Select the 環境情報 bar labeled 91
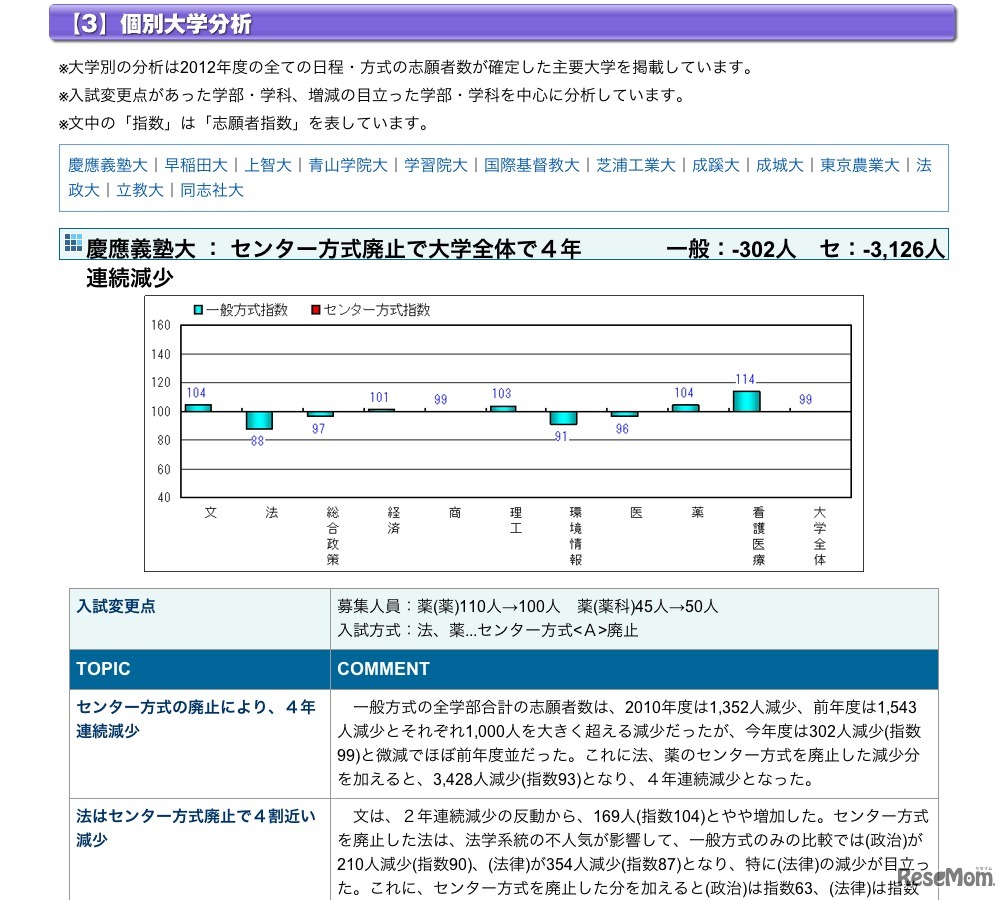This screenshot has width=1008, height=900. coord(563,418)
